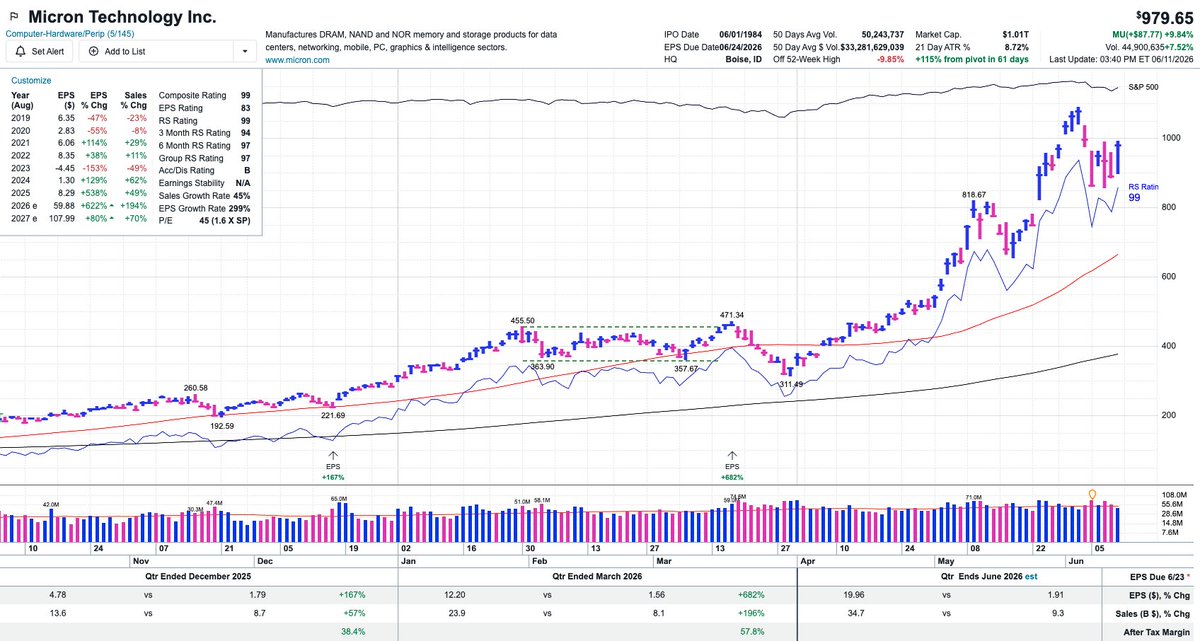Click the 260.58 price high label
Viewport: 1200px width, 641px height.
[195, 388]
